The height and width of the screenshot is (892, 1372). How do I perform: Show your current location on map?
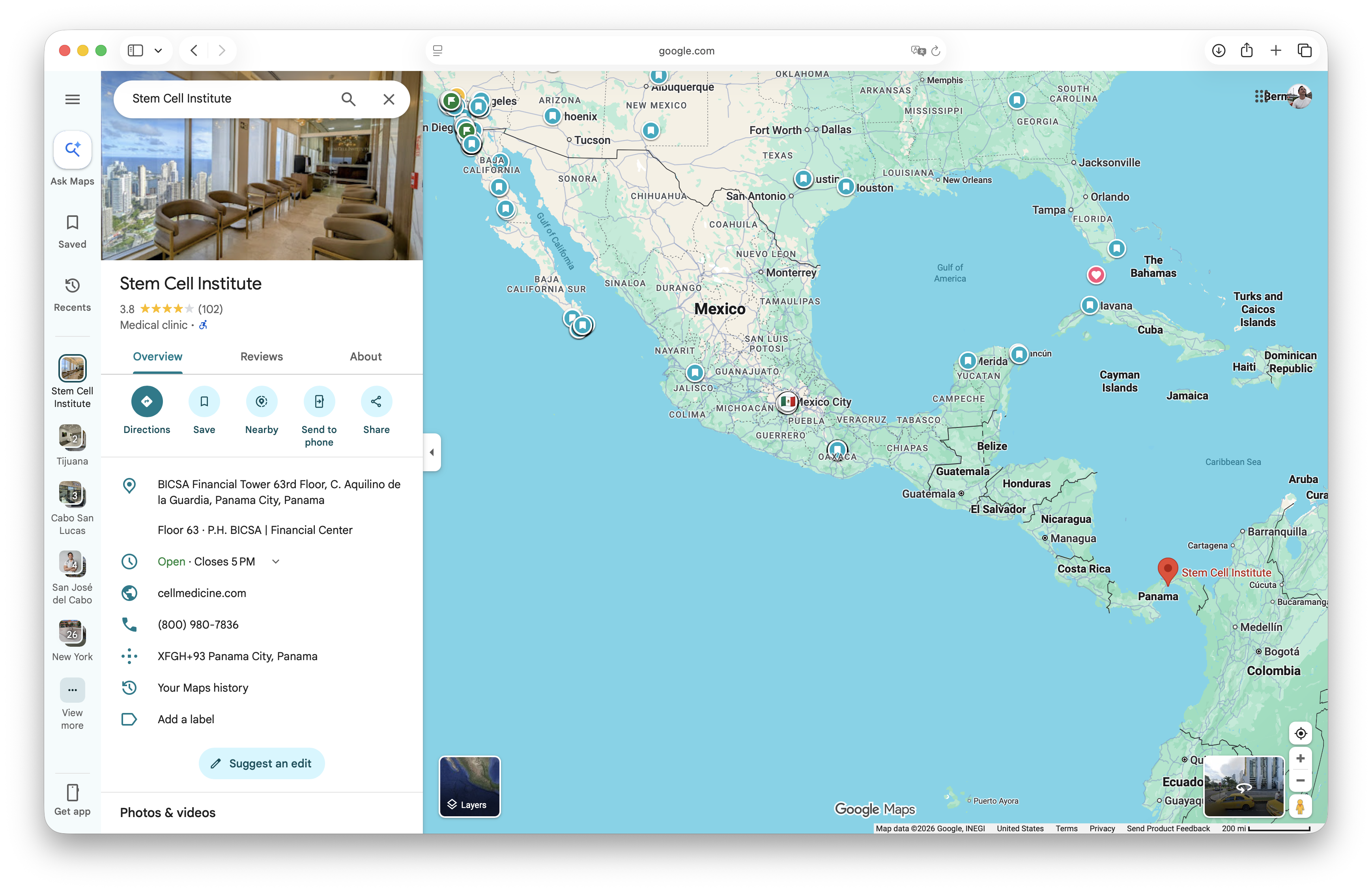1301,733
